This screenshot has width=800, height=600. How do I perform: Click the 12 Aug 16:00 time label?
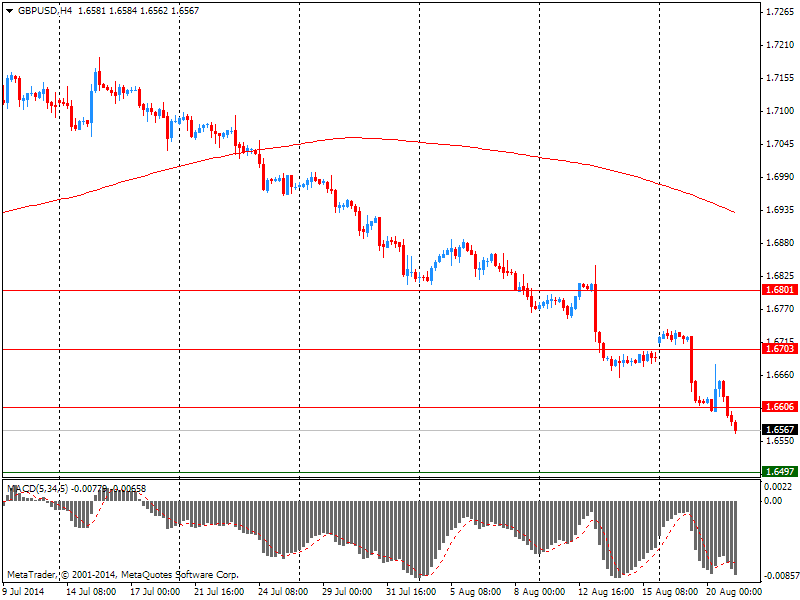pyautogui.click(x=606, y=592)
